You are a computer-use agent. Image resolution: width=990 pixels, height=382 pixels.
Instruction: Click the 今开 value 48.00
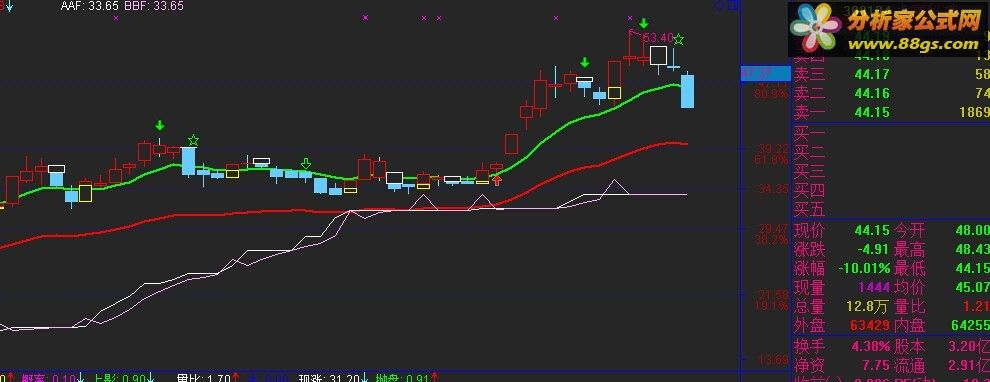point(972,230)
